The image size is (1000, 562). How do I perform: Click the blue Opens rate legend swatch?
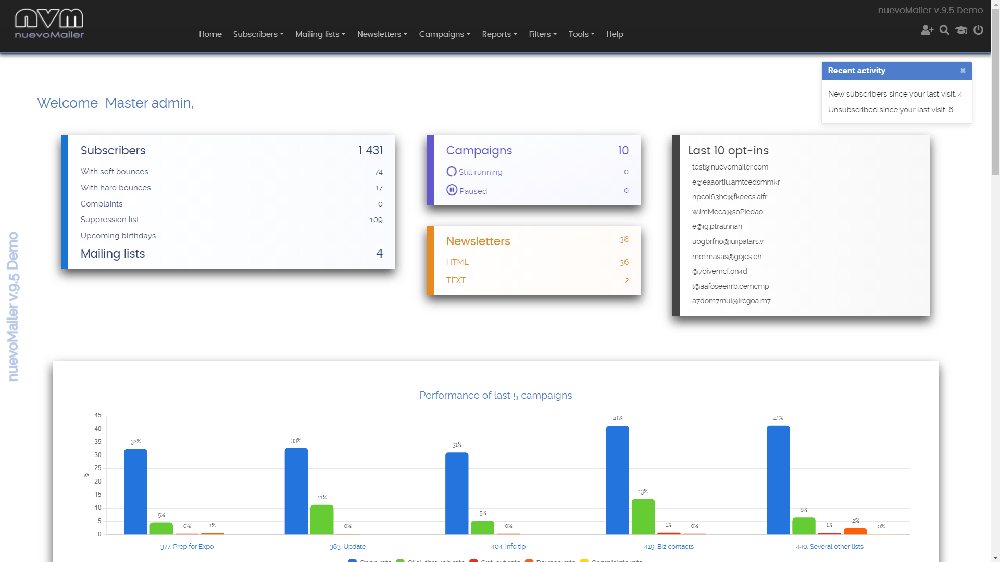[352, 560]
